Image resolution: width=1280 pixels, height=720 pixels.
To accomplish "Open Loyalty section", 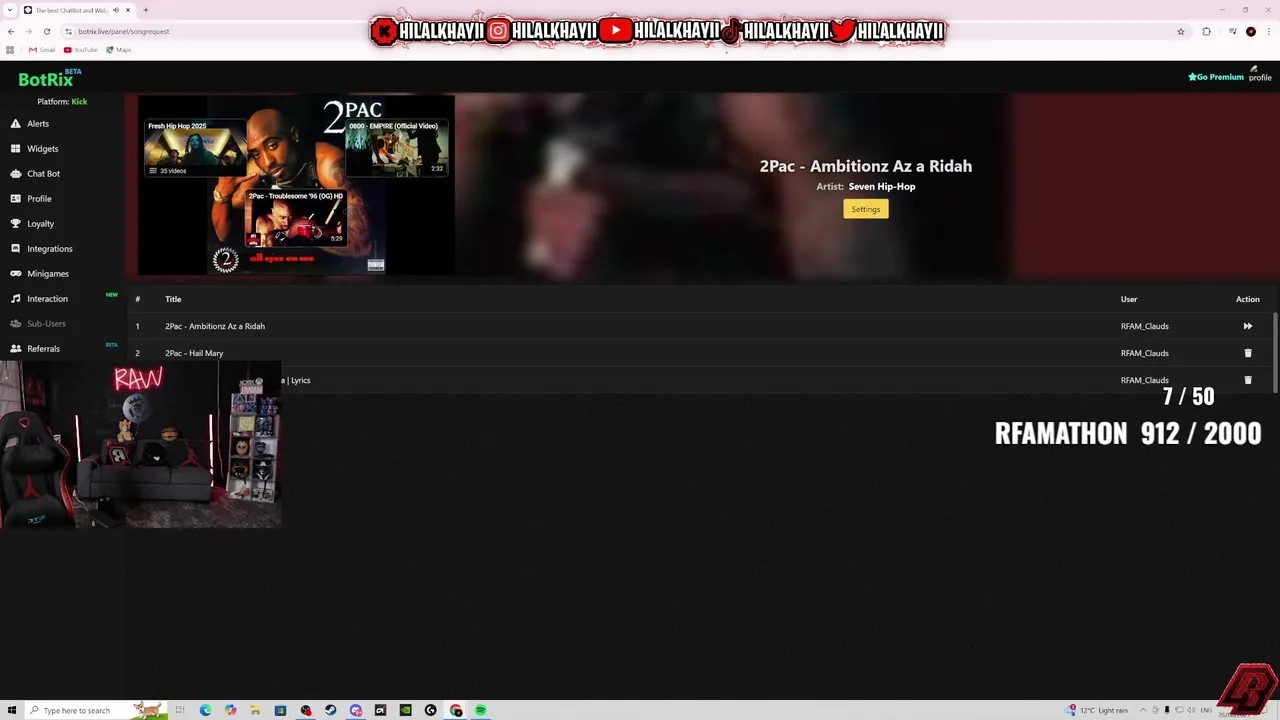I will (x=40, y=224).
